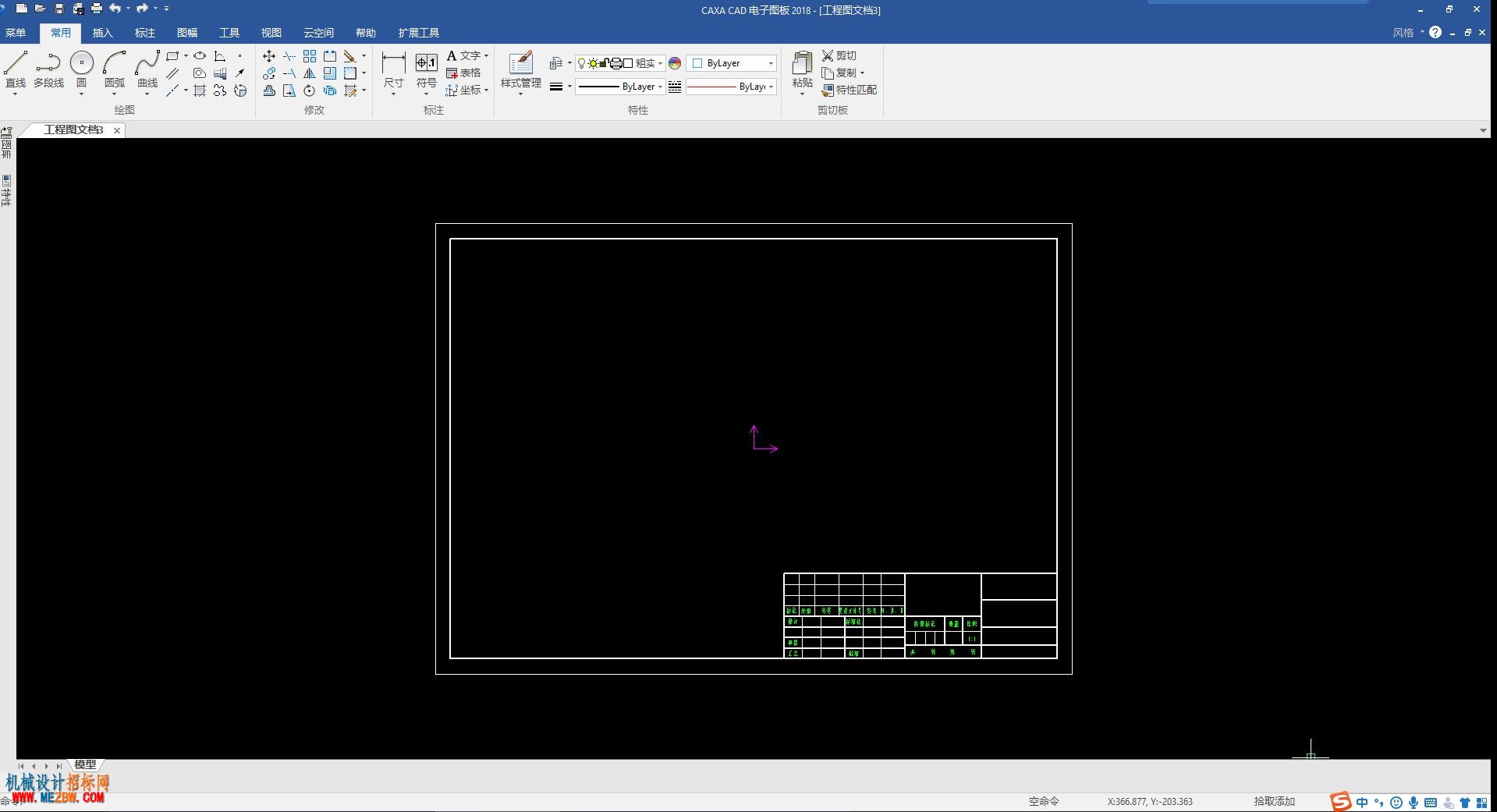
Task: Select the arrow drawing tool
Action: pos(239,73)
